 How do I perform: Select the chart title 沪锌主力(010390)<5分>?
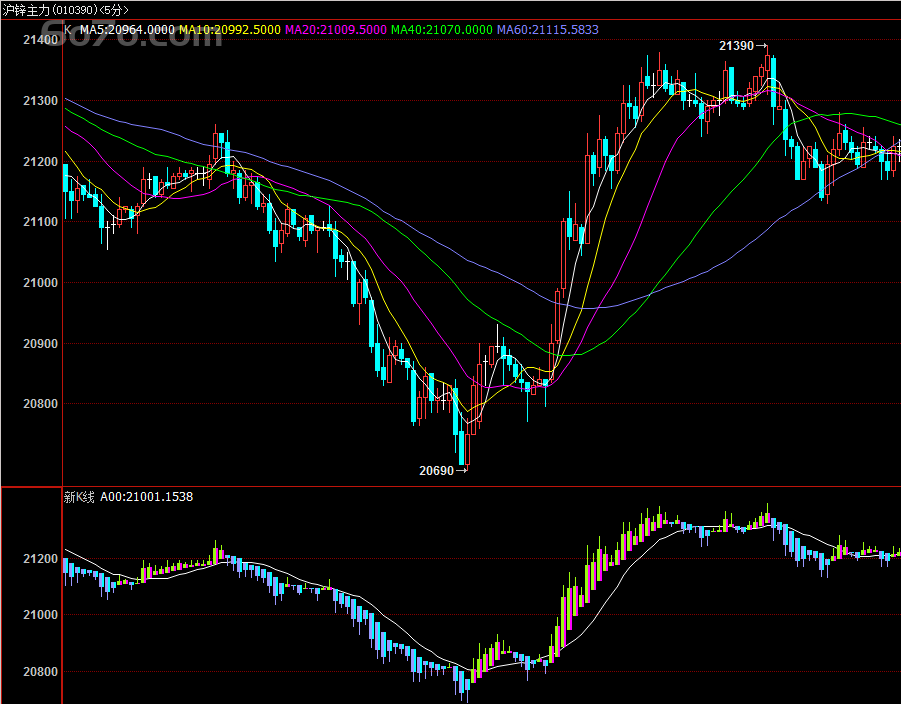(x=66, y=10)
